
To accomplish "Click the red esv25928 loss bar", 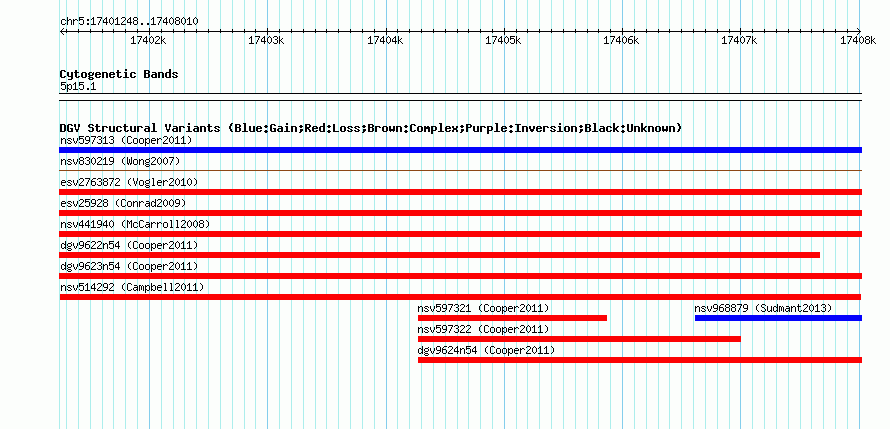I will coord(460,213).
